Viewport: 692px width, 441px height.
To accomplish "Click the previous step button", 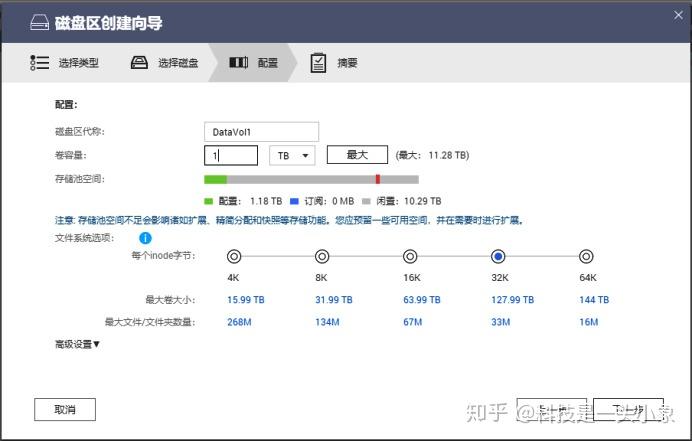I will (x=552, y=410).
